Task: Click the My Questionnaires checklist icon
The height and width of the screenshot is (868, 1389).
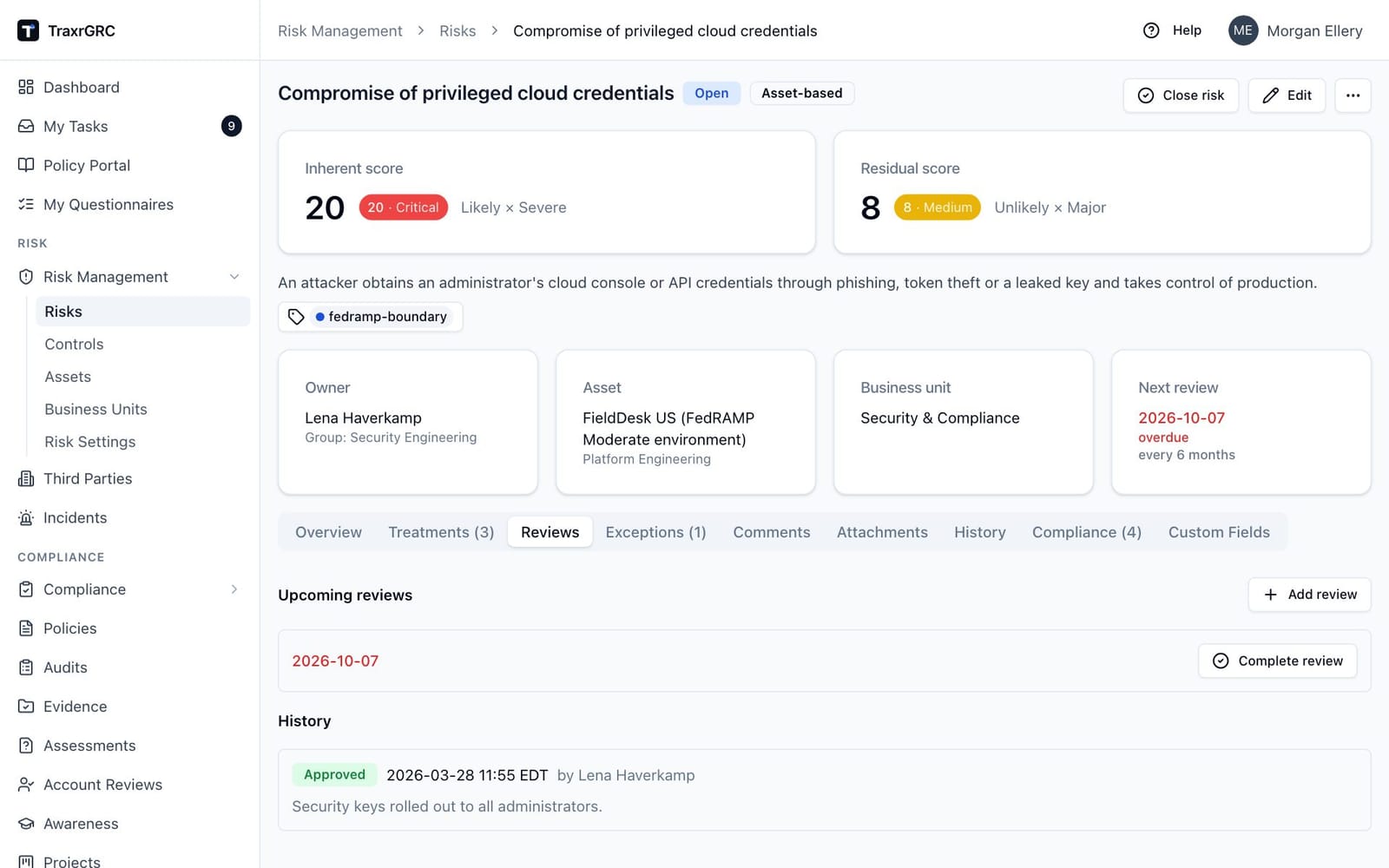Action: 26,204
